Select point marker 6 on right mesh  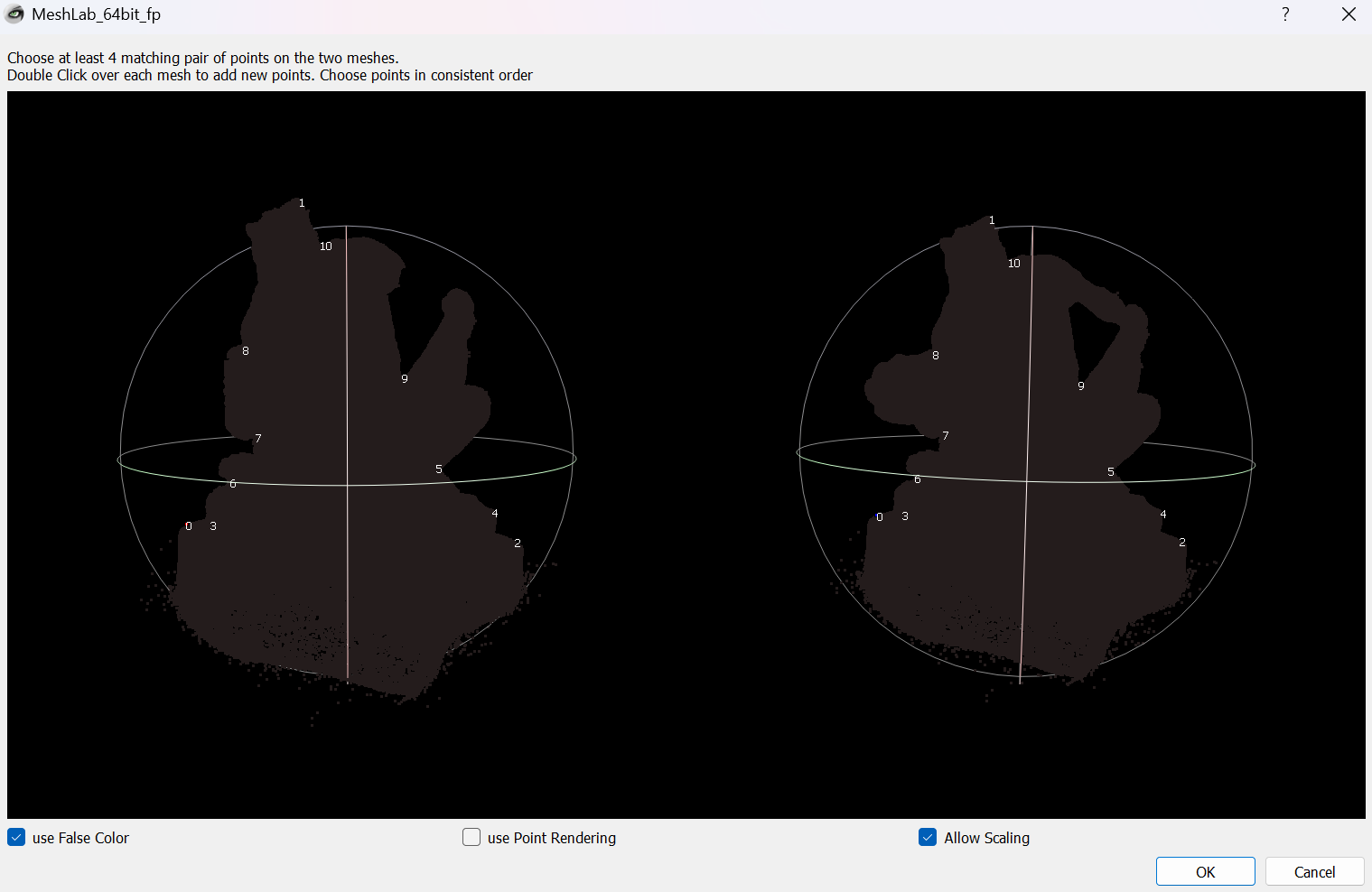click(x=918, y=479)
